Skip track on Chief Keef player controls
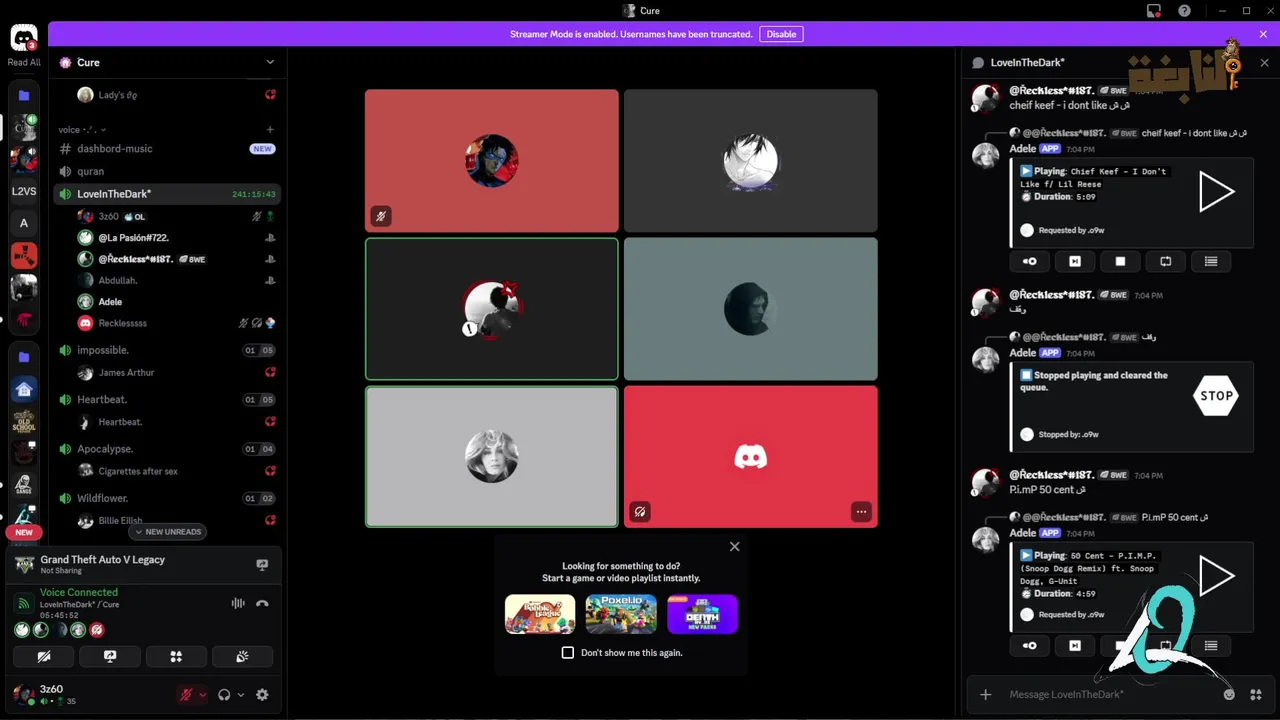Screen dimensions: 1280x720 point(1075,261)
